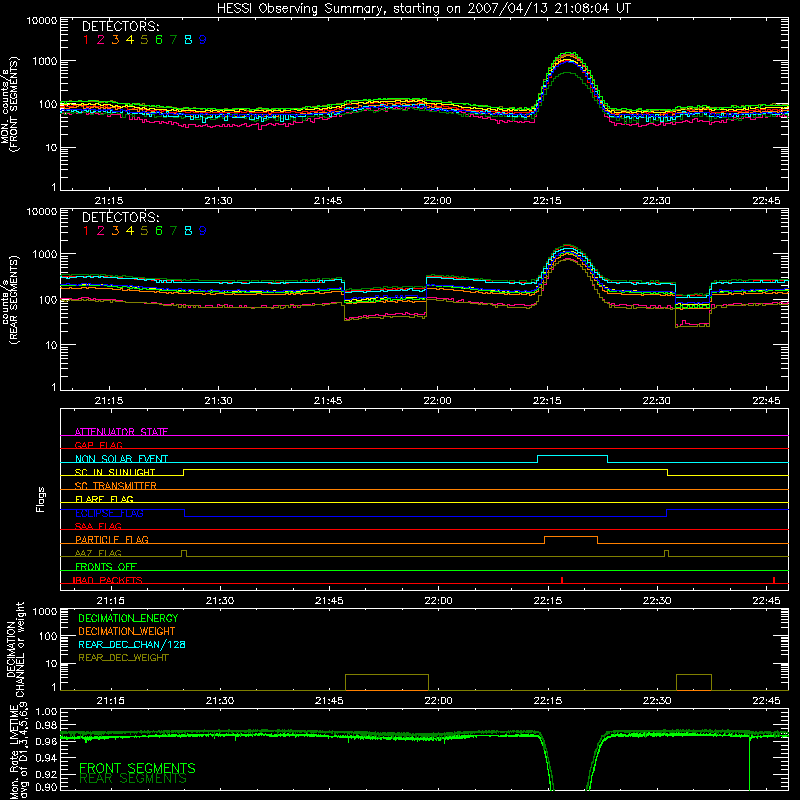Select detector 4 in rear segments legend
The width and height of the screenshot is (800, 800).
pyautogui.click(x=130, y=231)
